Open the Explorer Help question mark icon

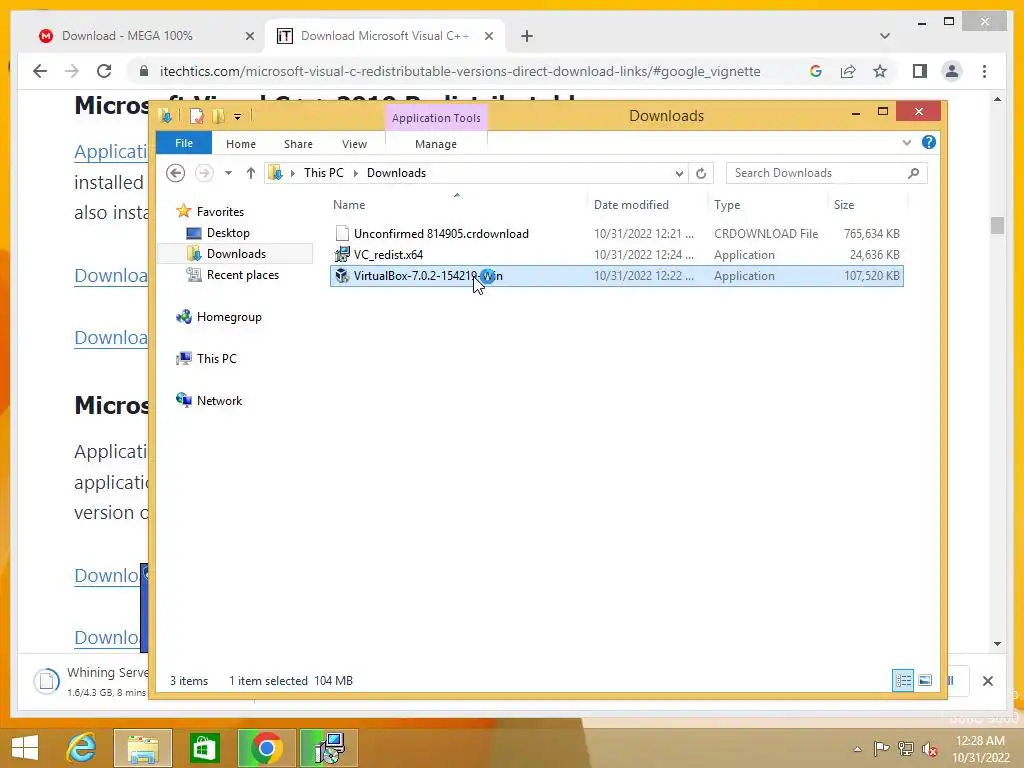pyautogui.click(x=928, y=142)
